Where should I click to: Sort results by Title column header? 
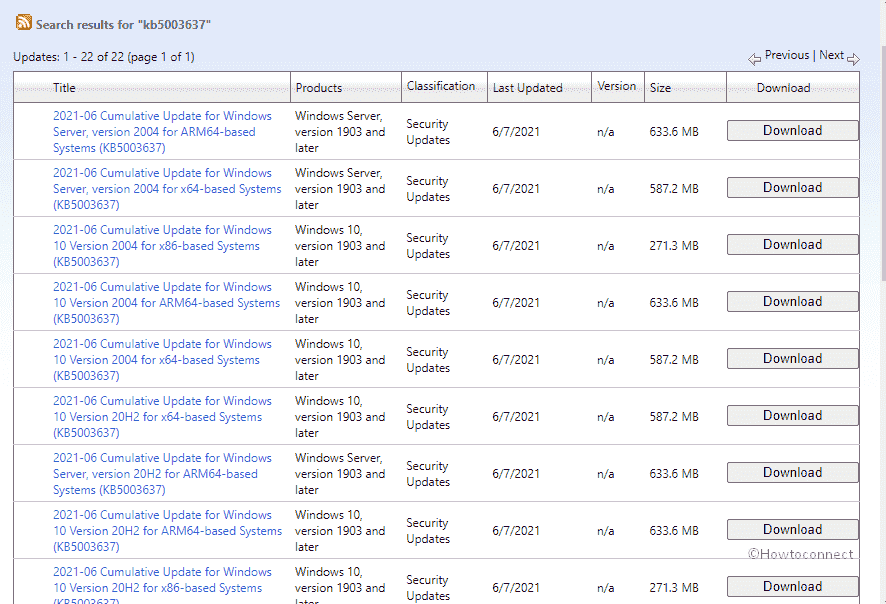(x=64, y=88)
